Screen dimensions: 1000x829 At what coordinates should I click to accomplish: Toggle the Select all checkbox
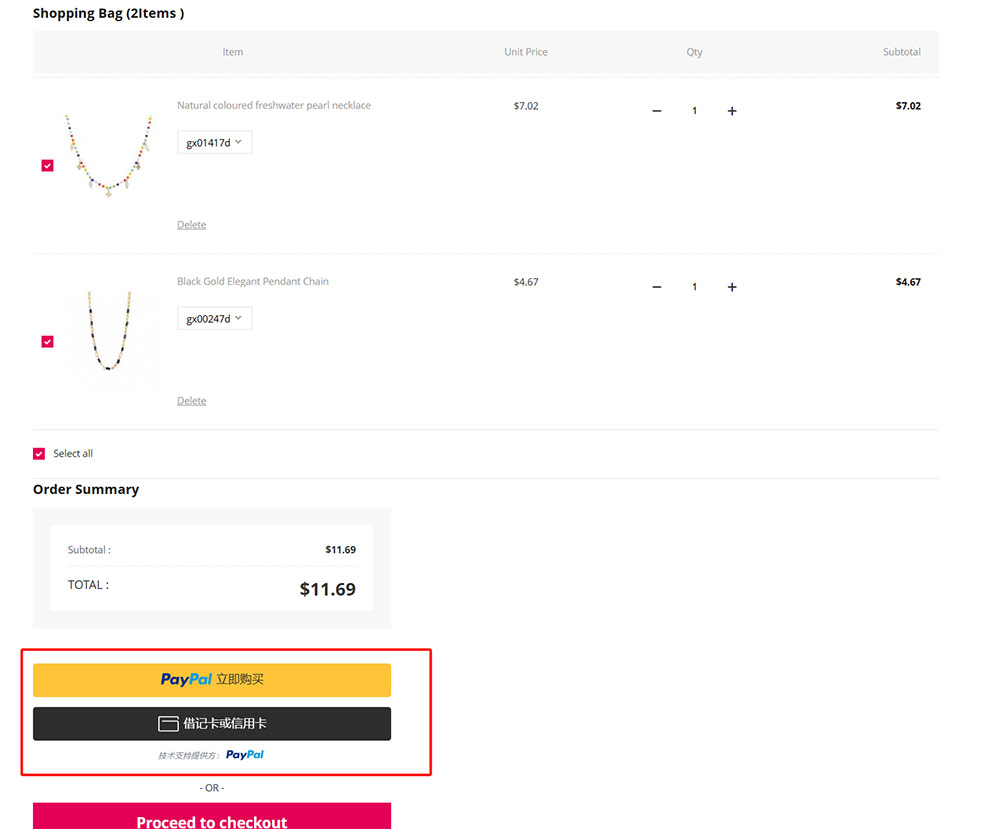tap(39, 453)
